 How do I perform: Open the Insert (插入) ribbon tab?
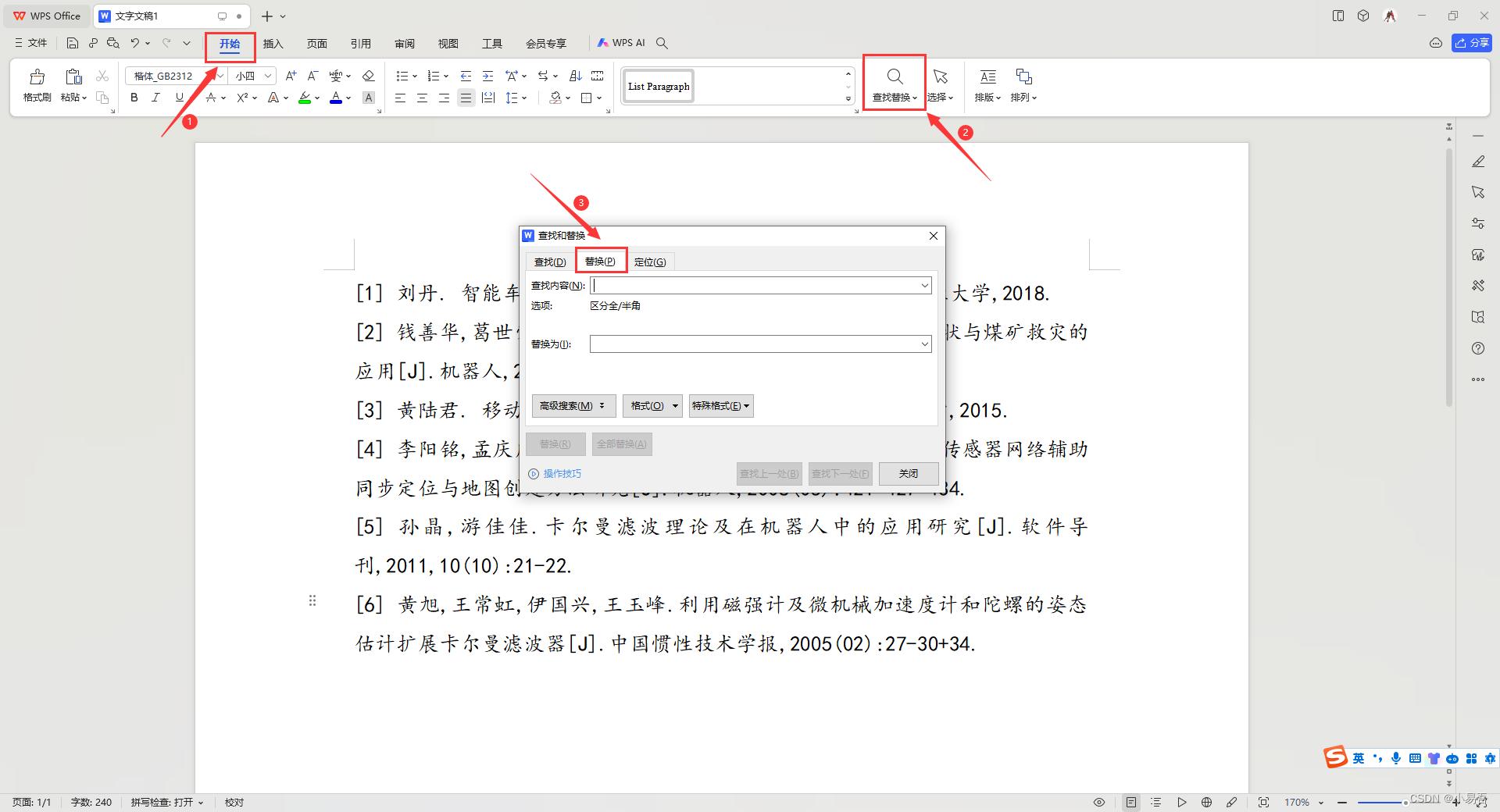273,44
